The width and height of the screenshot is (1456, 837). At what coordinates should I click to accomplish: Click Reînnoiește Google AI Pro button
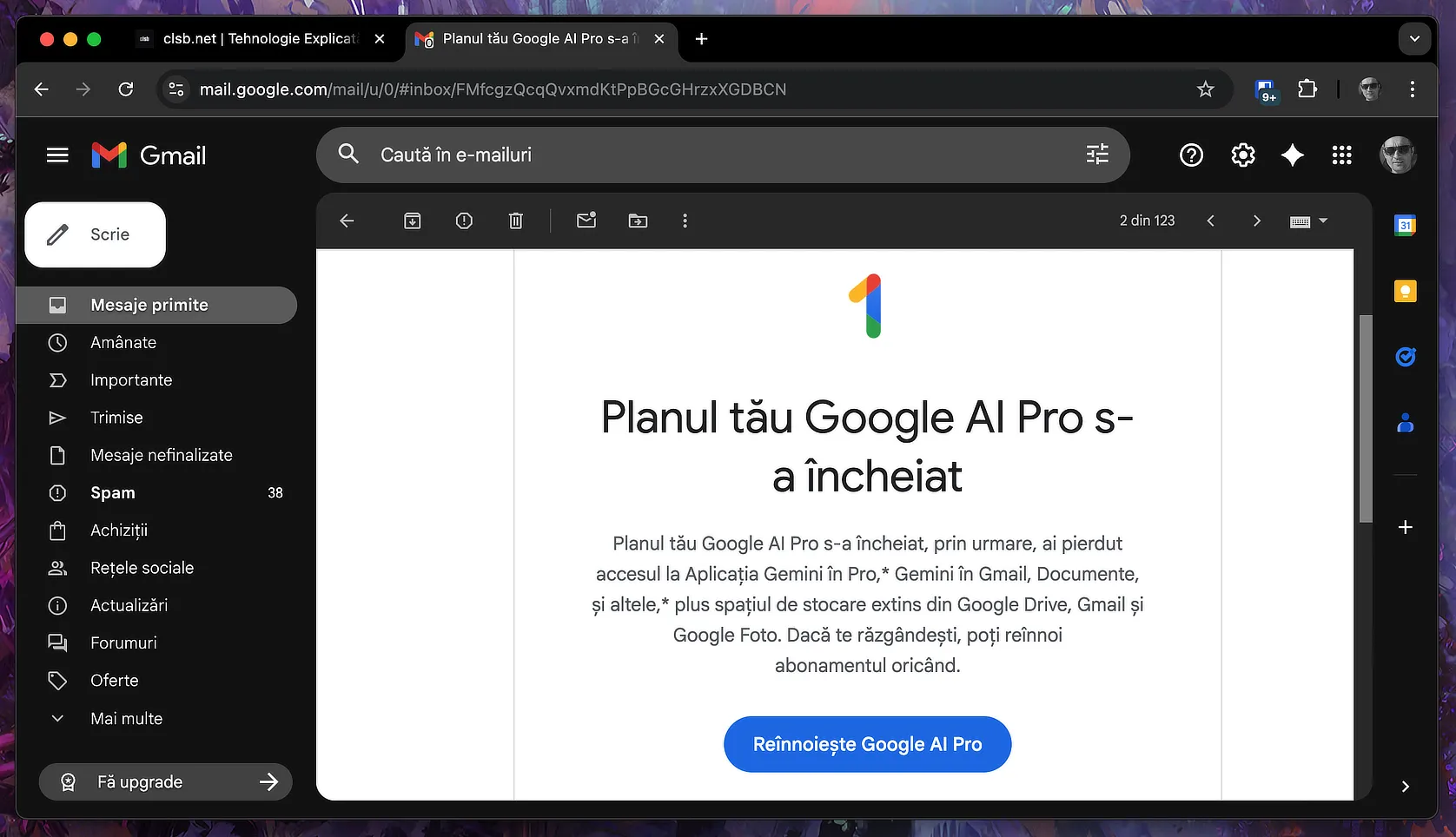click(x=867, y=745)
